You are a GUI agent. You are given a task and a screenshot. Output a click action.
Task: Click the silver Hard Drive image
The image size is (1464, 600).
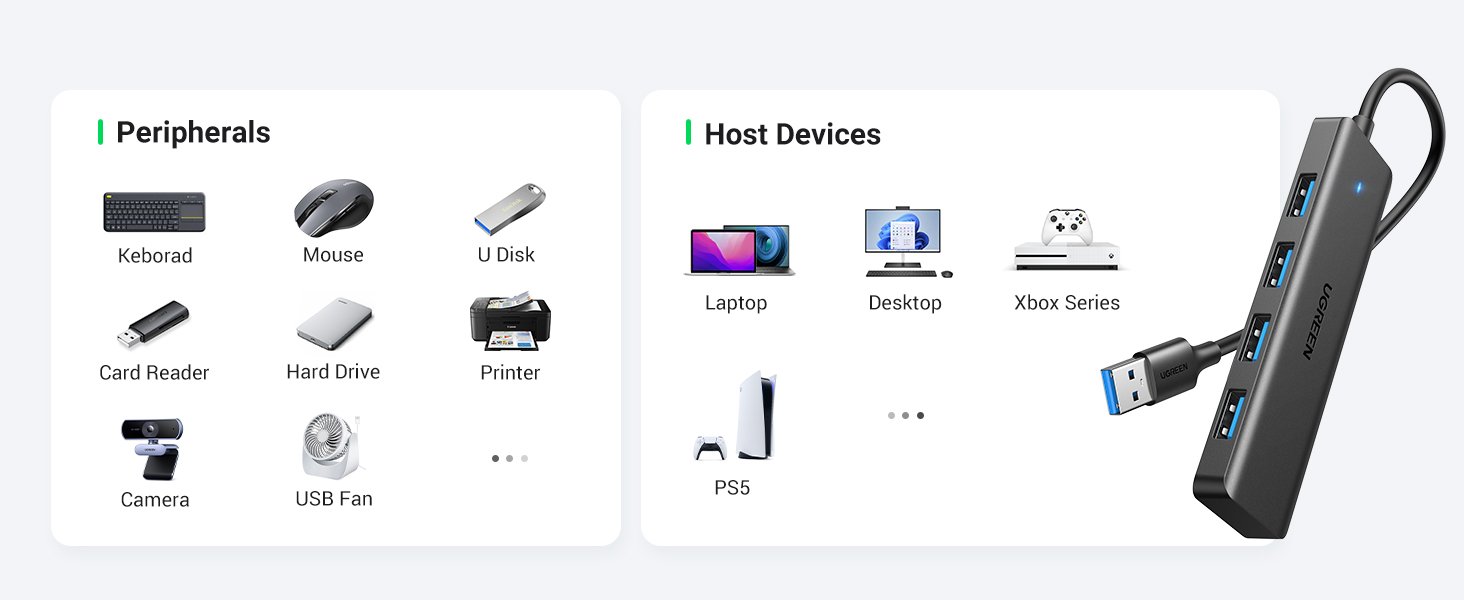[334, 322]
